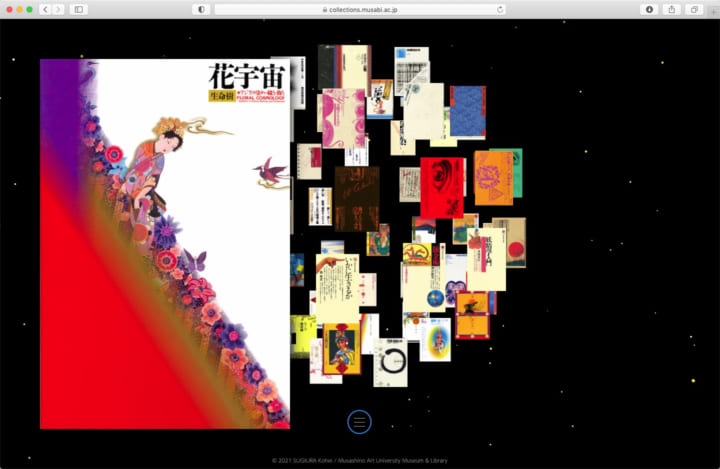Select the cover with black enso circle
The image size is (720, 469).
[390, 363]
